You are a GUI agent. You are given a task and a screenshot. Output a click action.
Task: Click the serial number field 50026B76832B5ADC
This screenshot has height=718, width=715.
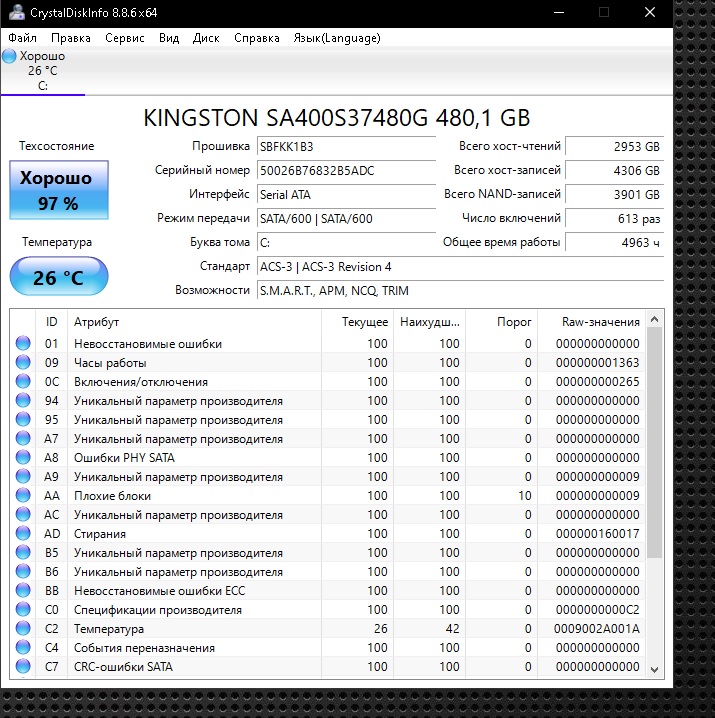(346, 171)
